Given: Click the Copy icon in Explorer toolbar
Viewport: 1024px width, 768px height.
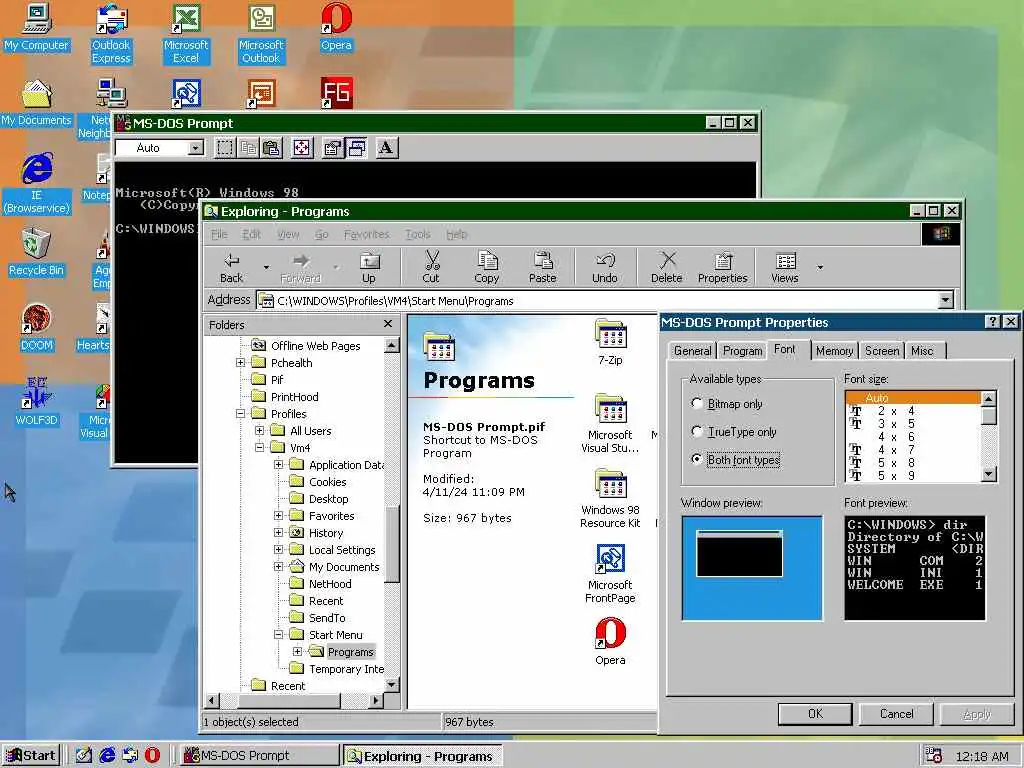Looking at the screenshot, I should click(487, 268).
